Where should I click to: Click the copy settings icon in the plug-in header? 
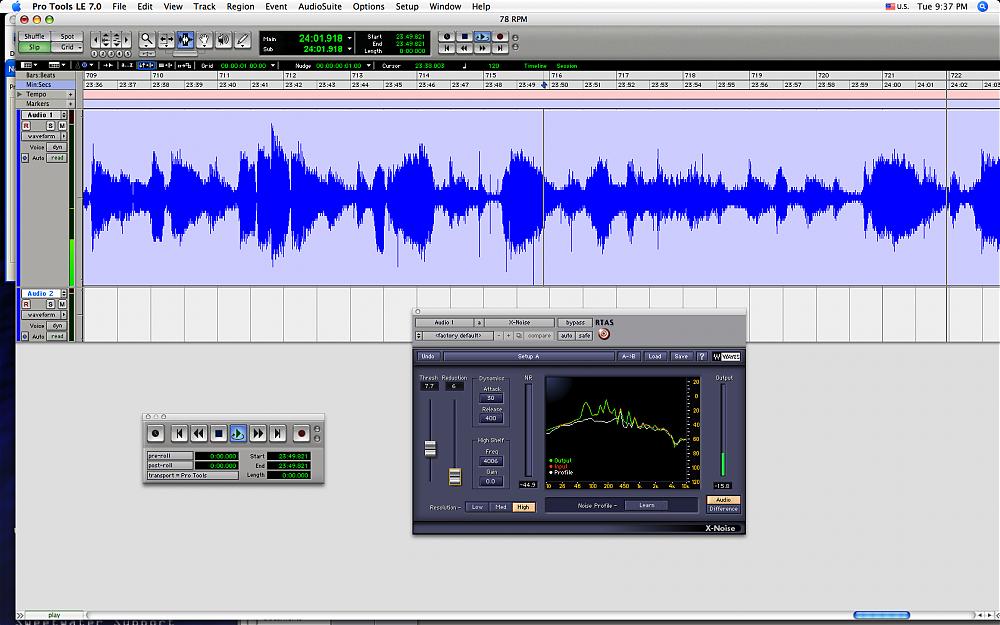pyautogui.click(x=518, y=335)
